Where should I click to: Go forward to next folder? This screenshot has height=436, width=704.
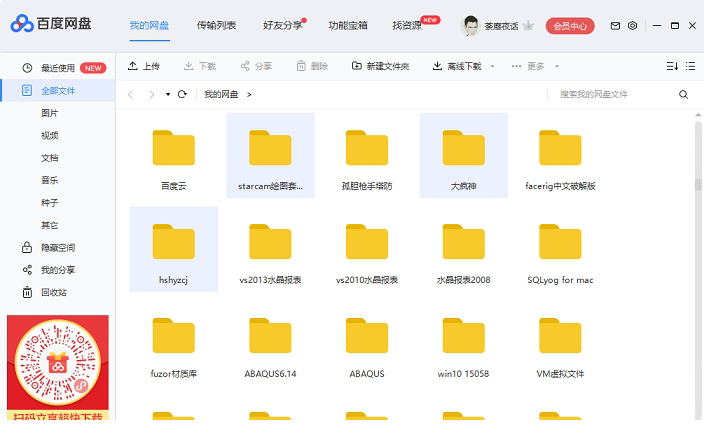click(x=152, y=94)
